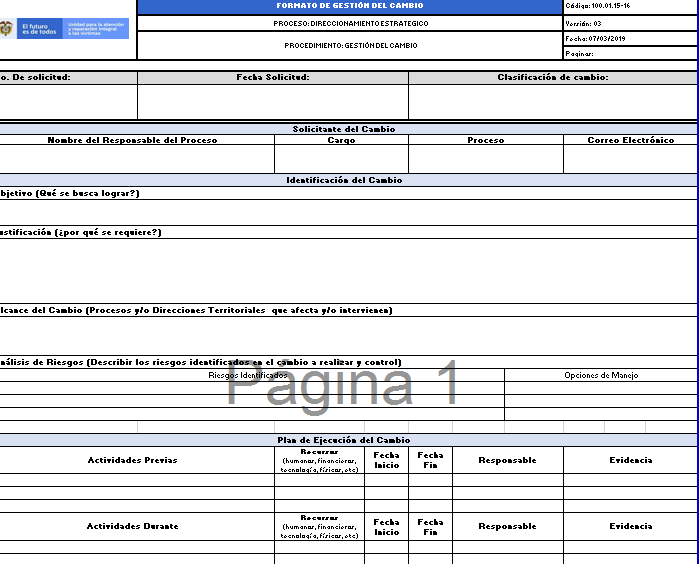Select the 'PROCEDIMIENTO: GESTIÓN DEL CAMBIO' cell
The width and height of the screenshot is (699, 564).
[350, 45]
